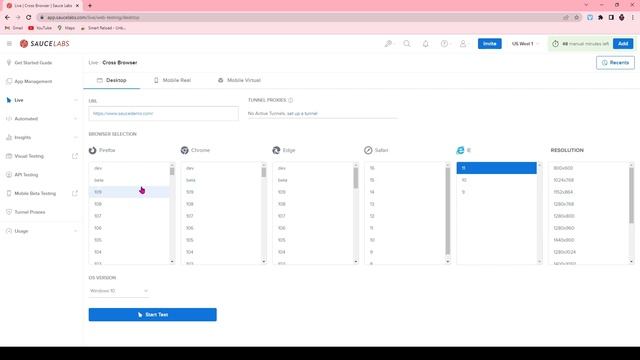This screenshot has width=640, height=360.
Task: Click the Visual Testing sidebar icon
Action: coord(9,156)
